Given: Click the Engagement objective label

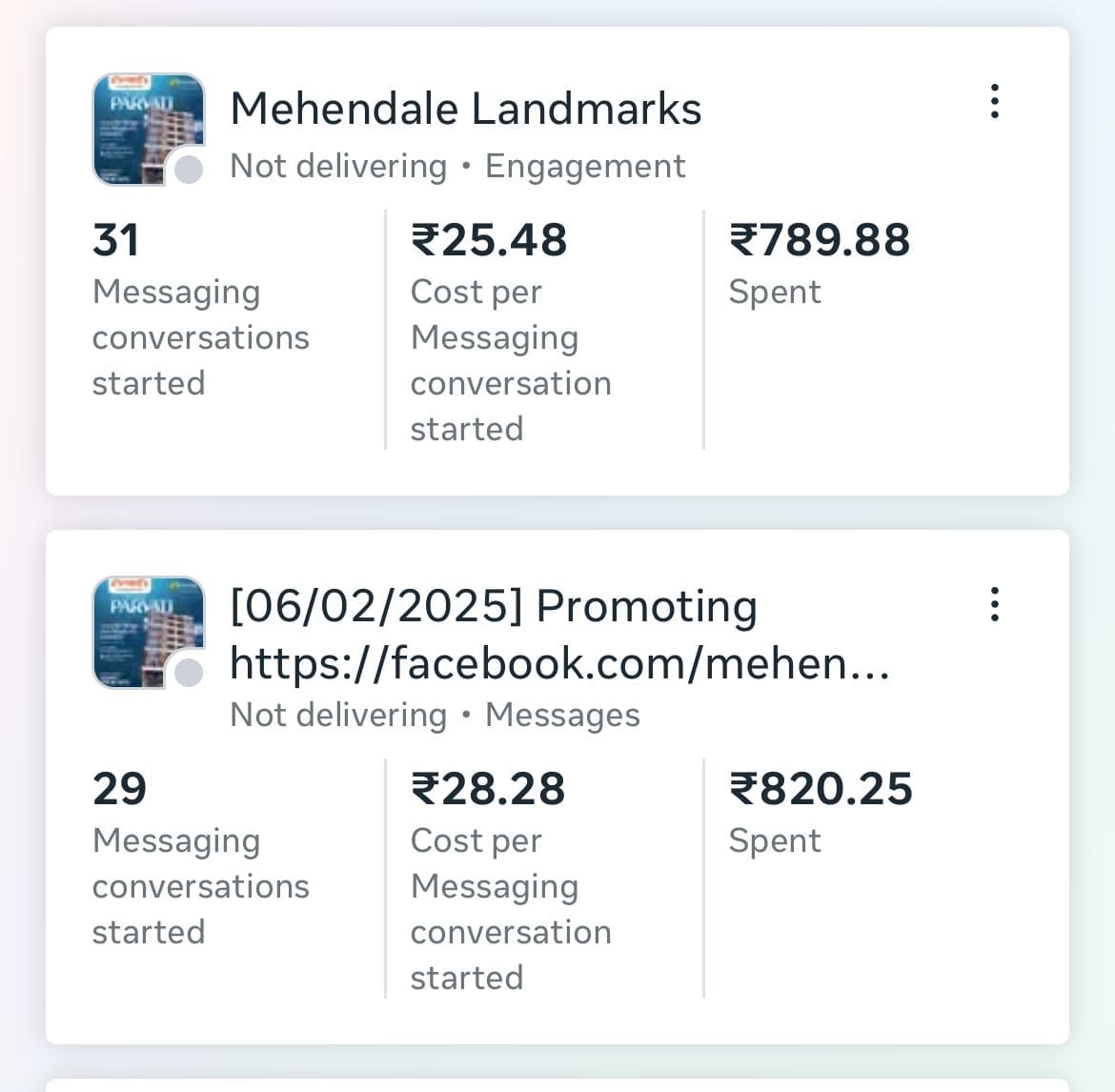Looking at the screenshot, I should pyautogui.click(x=585, y=166).
